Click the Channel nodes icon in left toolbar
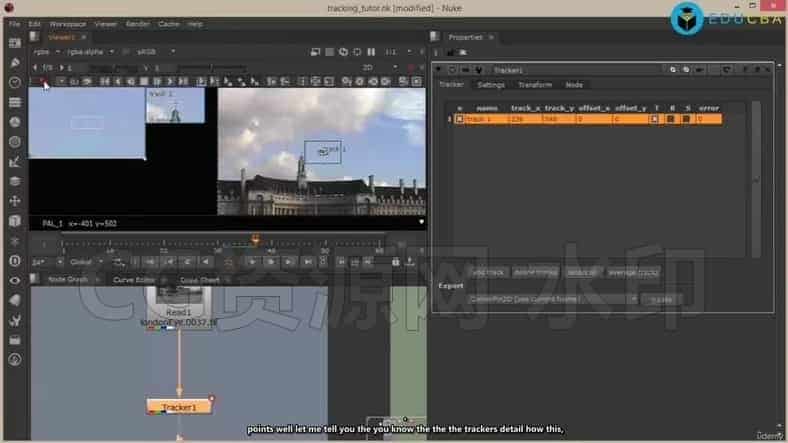This screenshot has height=443, width=788. tap(15, 102)
